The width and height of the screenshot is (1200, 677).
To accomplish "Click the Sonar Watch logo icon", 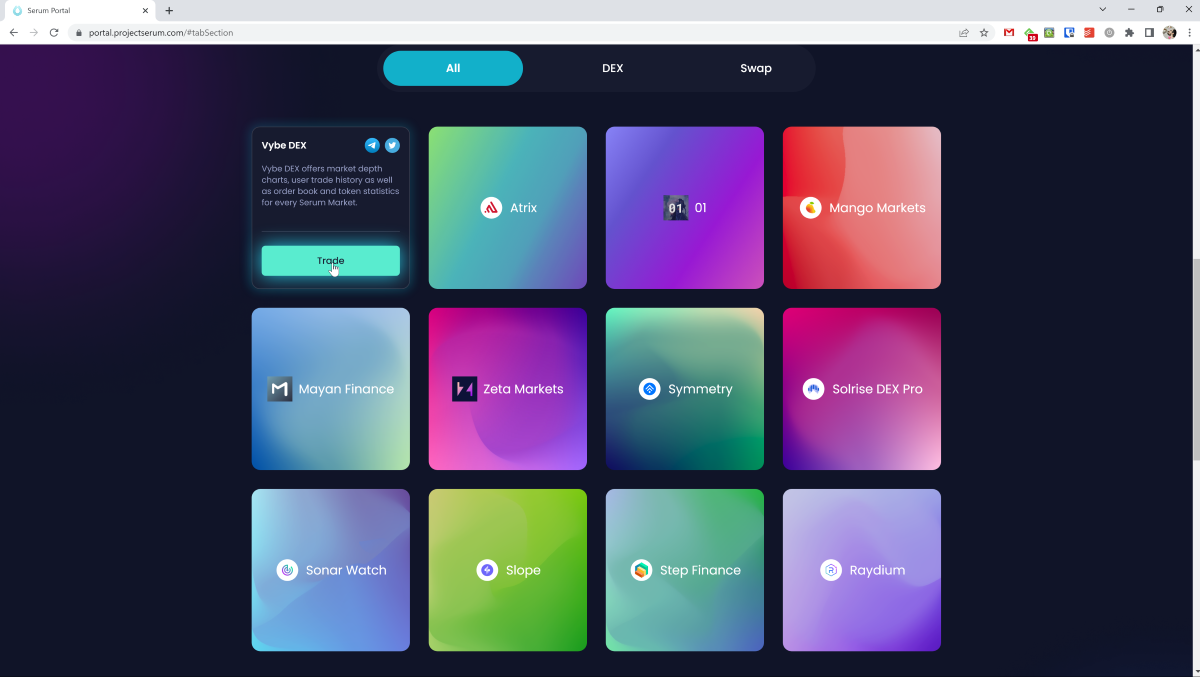I will [x=288, y=570].
